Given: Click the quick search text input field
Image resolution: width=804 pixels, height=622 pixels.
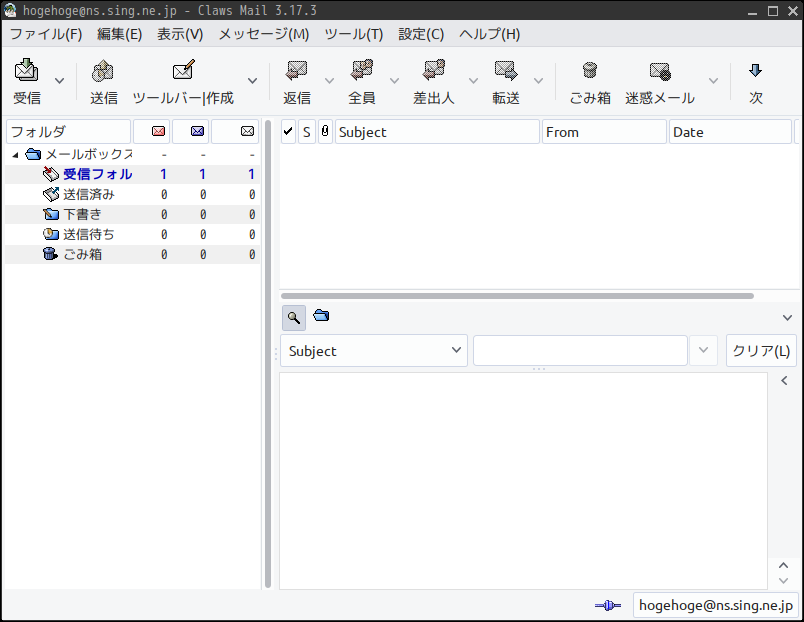Looking at the screenshot, I should click(x=580, y=351).
